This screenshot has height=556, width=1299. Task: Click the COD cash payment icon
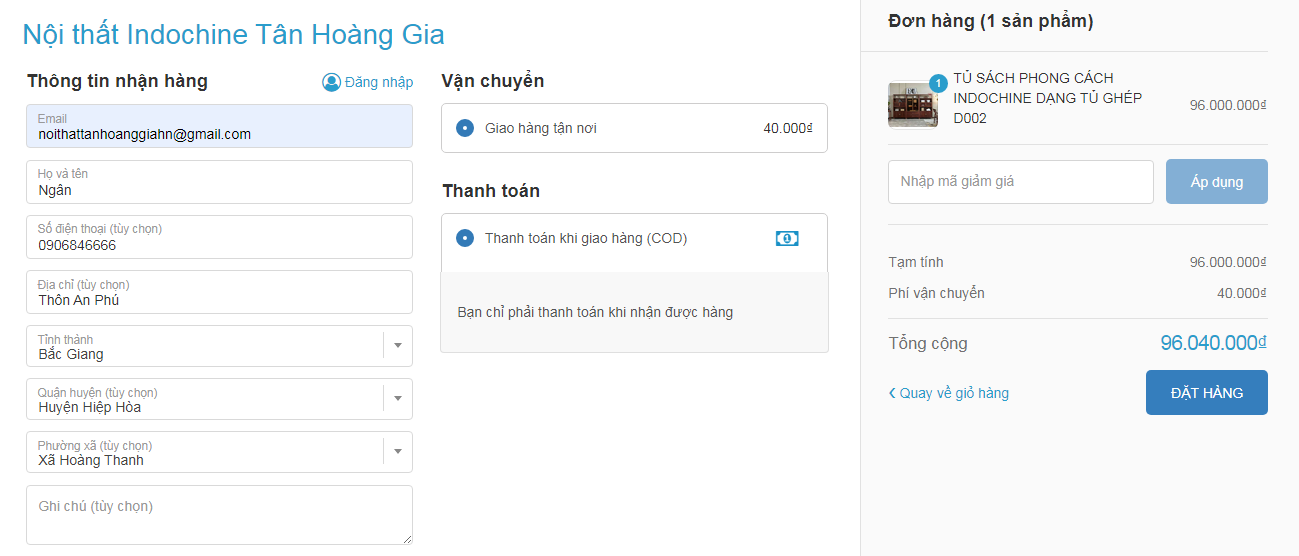pos(787,238)
